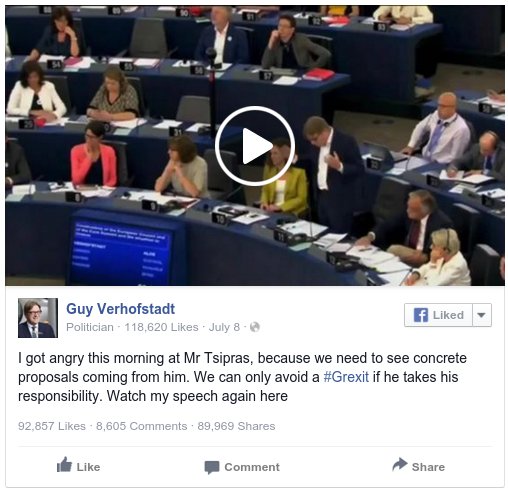
Task: Click the globe public visibility icon
Action: click(255, 327)
